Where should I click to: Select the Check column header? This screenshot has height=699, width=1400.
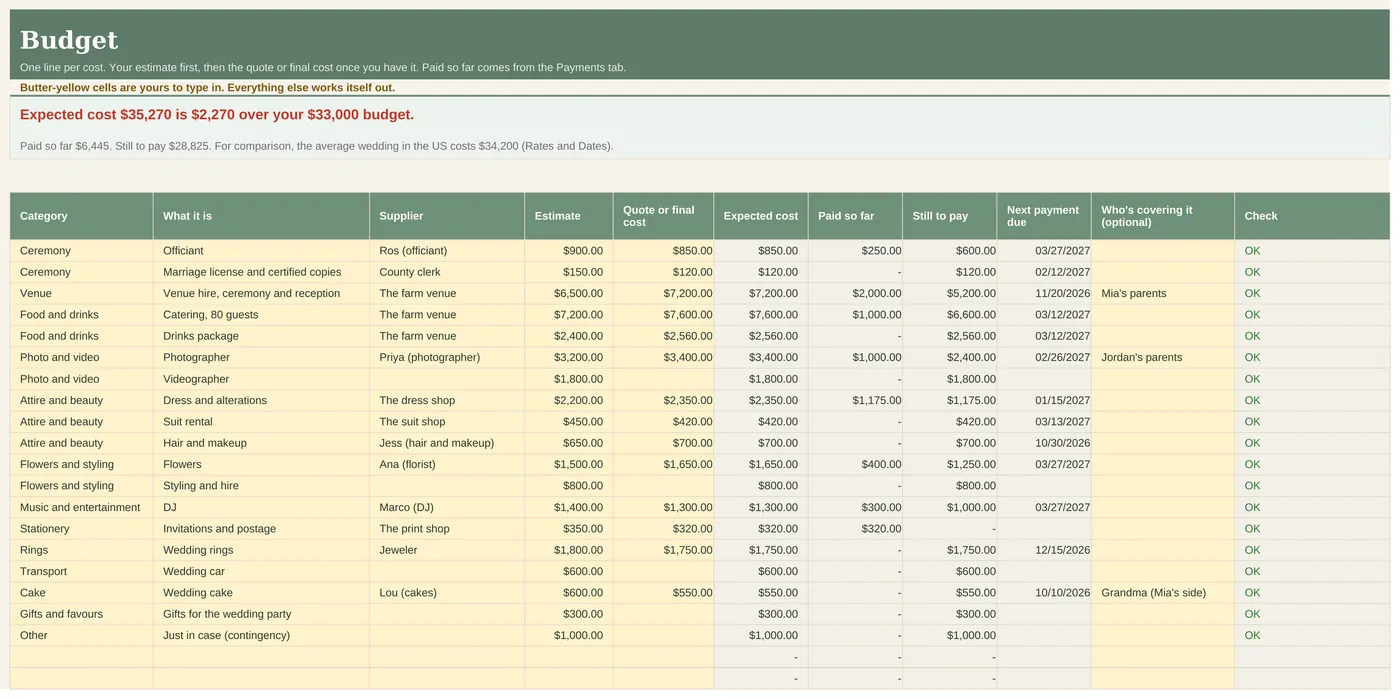point(1312,216)
